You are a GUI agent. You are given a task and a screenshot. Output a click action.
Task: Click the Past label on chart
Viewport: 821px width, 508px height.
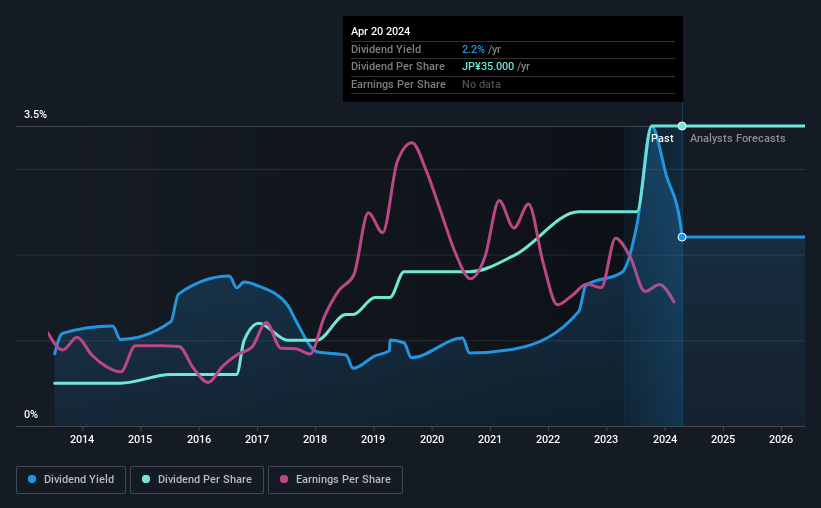point(662,138)
